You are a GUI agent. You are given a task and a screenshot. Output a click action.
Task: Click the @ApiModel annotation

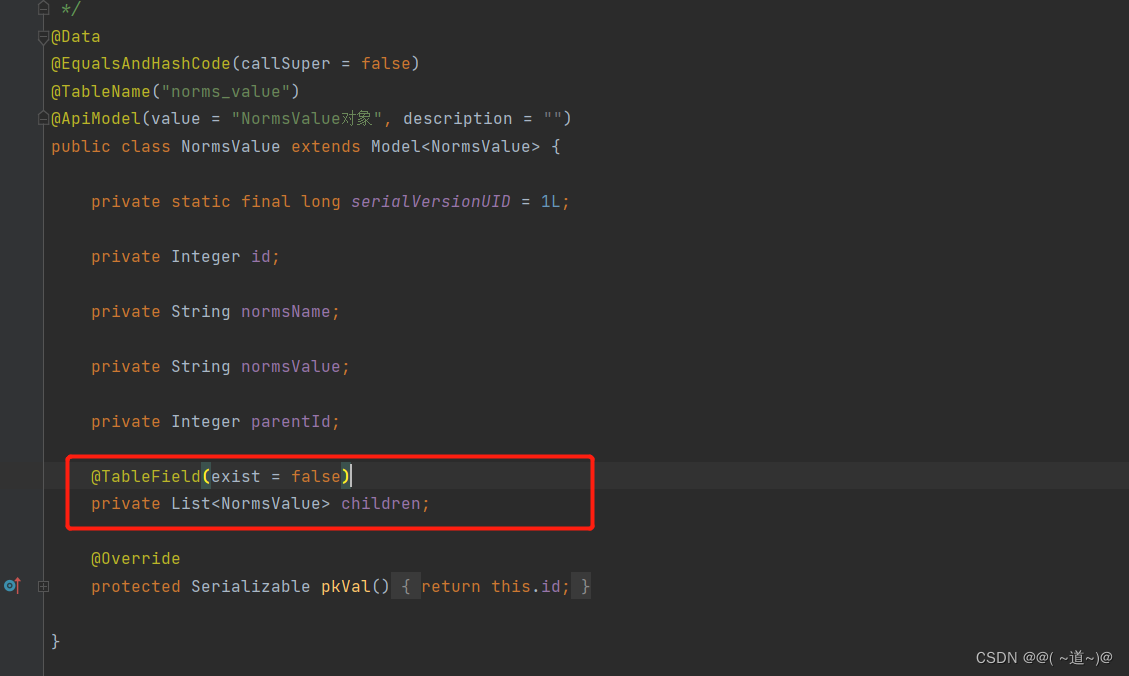click(95, 119)
